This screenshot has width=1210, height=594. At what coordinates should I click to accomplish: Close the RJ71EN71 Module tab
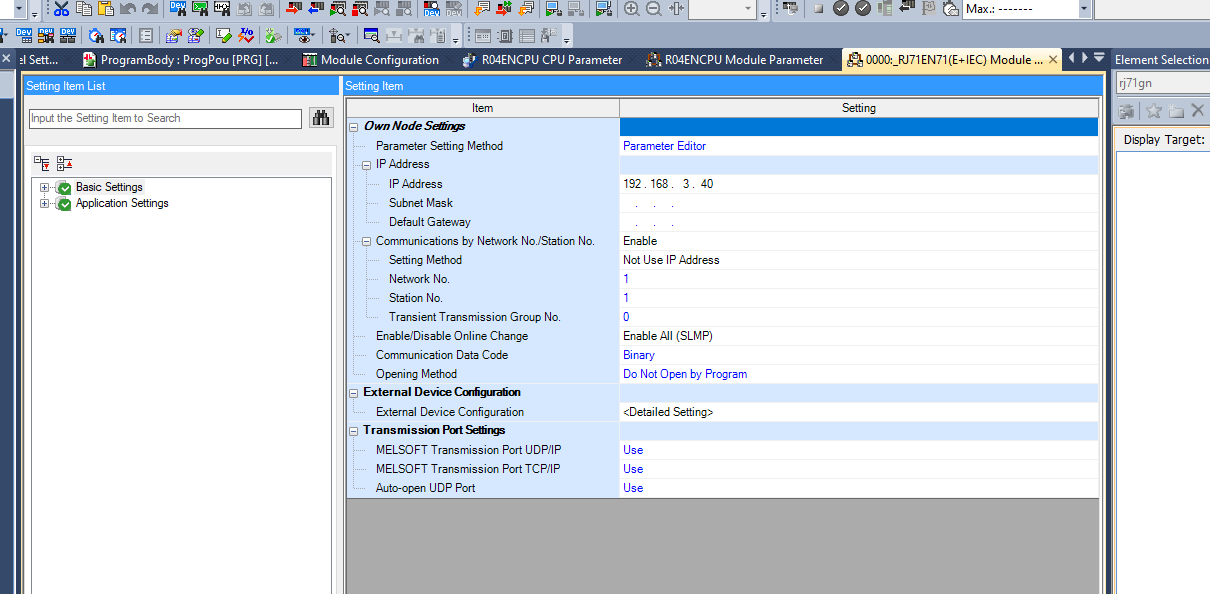pyautogui.click(x=1053, y=60)
